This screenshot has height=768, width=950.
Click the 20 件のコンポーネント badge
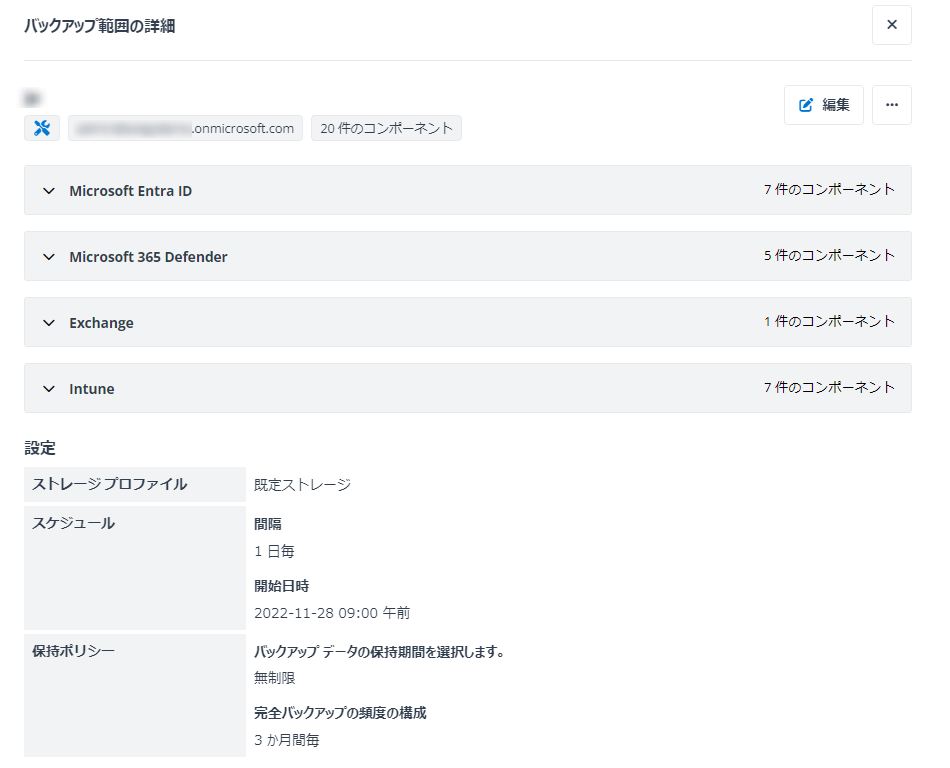point(387,128)
